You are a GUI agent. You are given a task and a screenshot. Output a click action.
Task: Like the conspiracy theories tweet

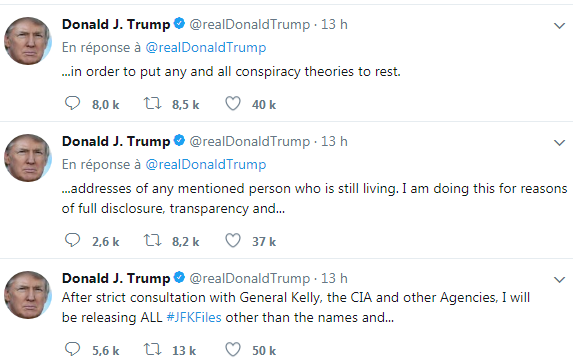click(x=233, y=103)
